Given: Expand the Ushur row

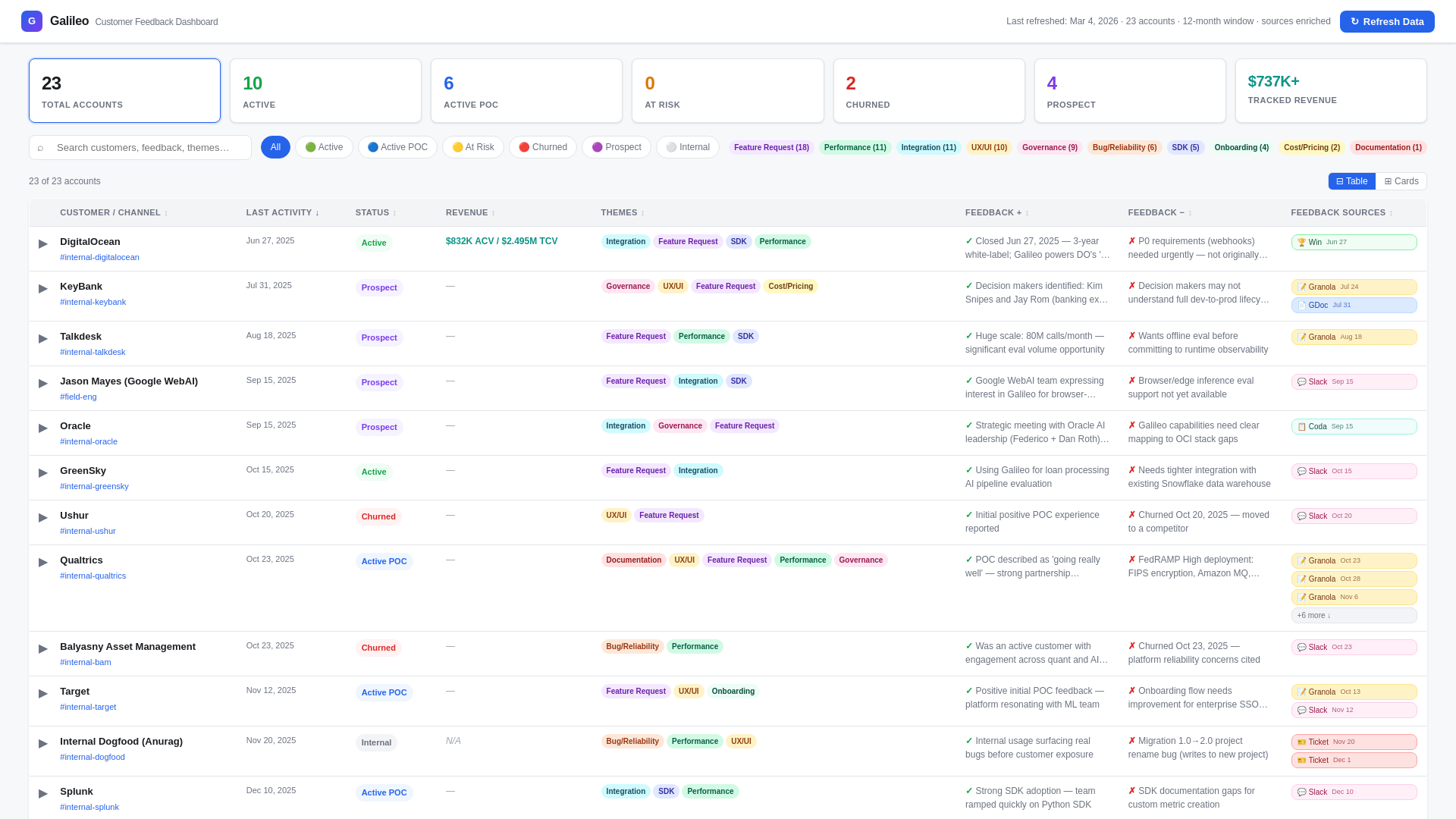Looking at the screenshot, I should point(43,517).
